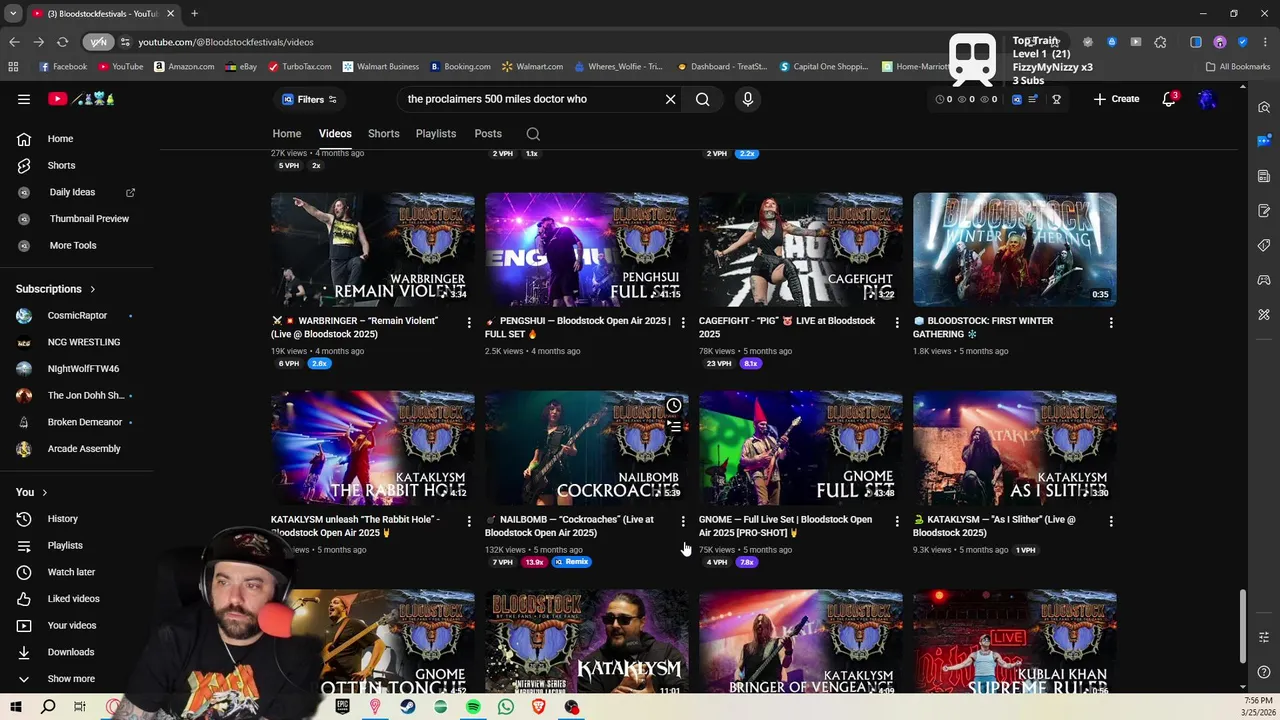Screen dimensions: 1280x720
Task: Click the page vertical scrollbar thumb
Action: 1243,626
